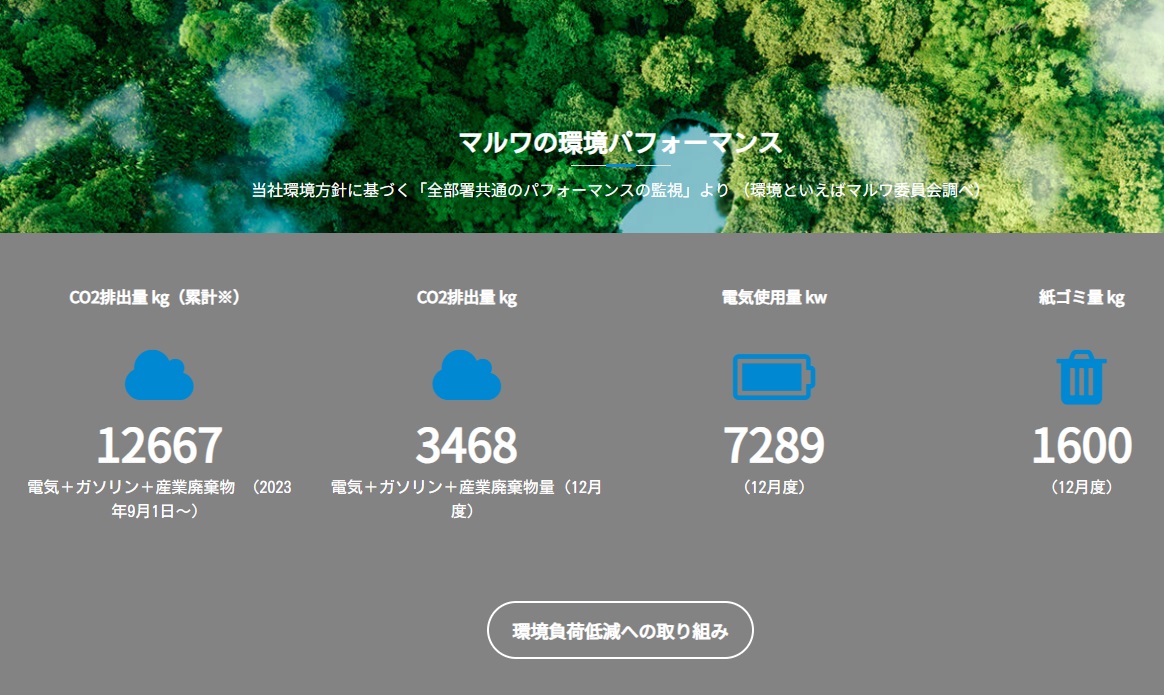
Task: Click the battery icon above 7289
Action: [774, 376]
